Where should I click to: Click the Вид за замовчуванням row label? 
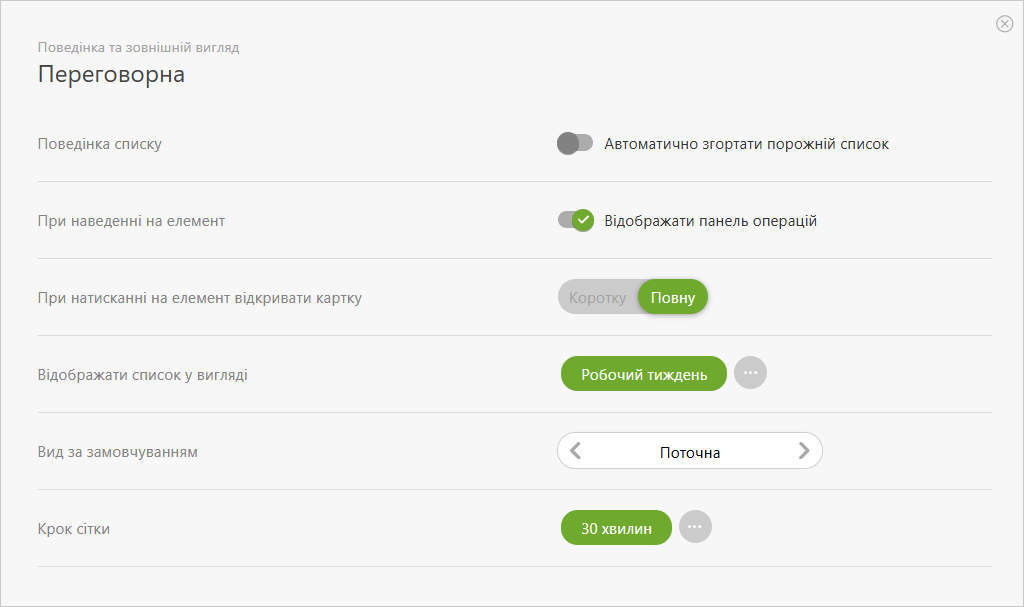coord(118,452)
